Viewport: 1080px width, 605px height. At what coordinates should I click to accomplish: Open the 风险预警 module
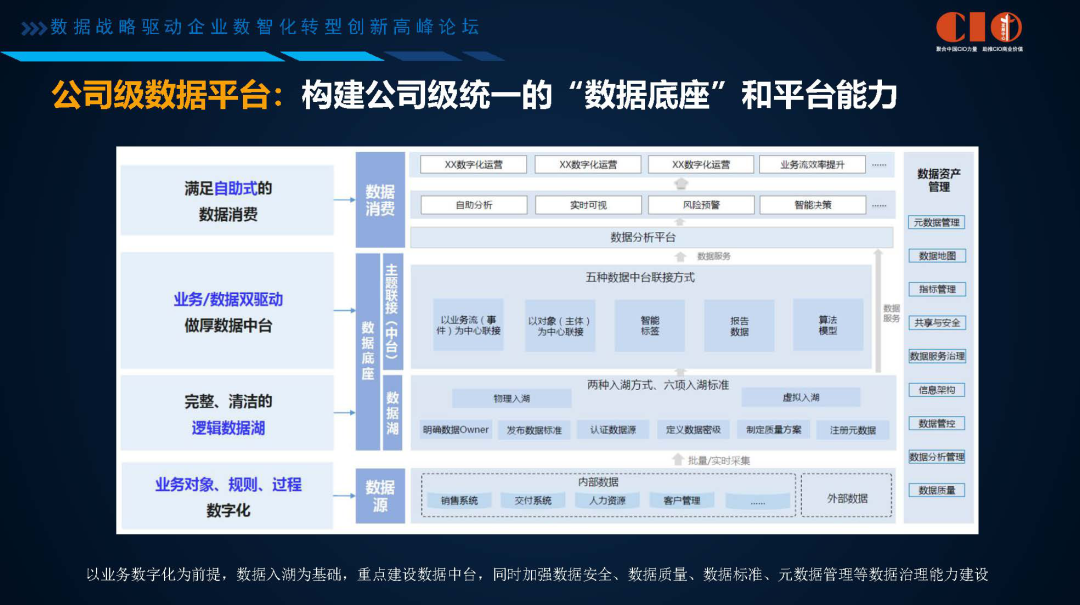(703, 205)
